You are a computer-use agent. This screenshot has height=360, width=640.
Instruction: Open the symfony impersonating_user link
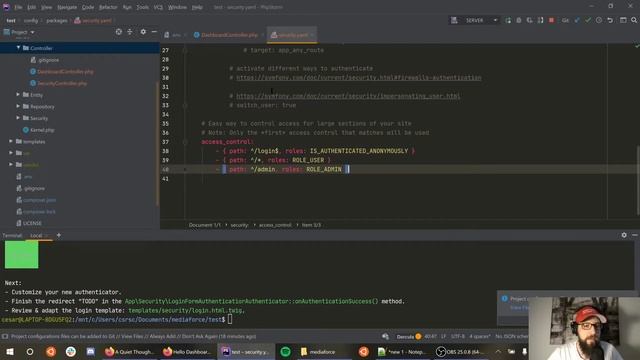(348, 96)
